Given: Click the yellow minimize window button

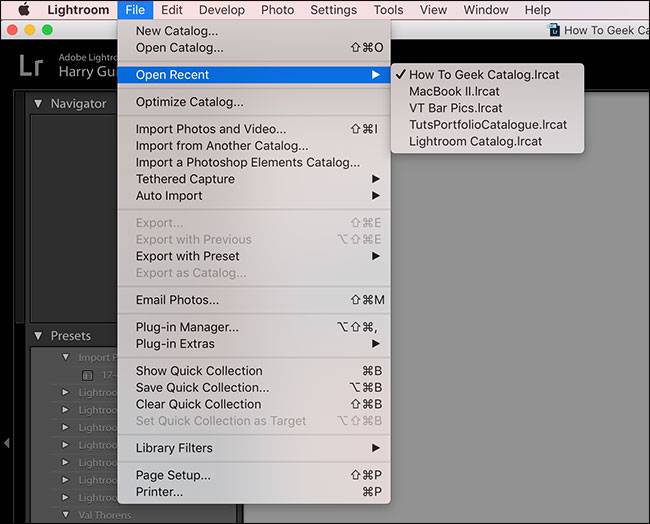Looking at the screenshot, I should coord(30,30).
